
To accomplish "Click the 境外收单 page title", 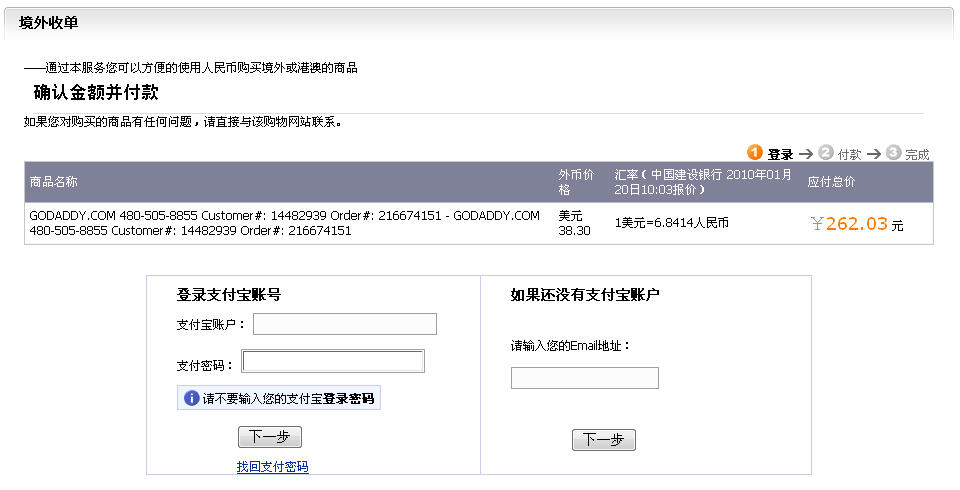I will 49,23.
